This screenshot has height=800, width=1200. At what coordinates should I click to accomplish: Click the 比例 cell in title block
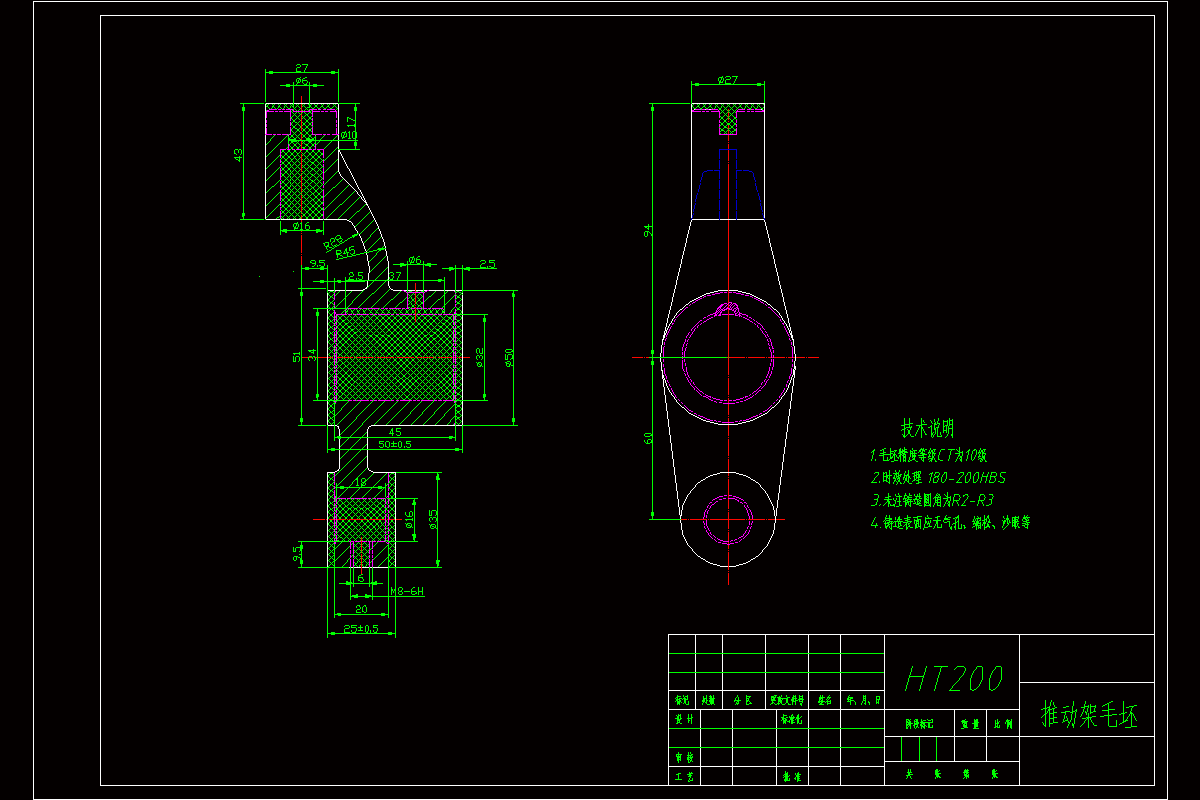1003,723
